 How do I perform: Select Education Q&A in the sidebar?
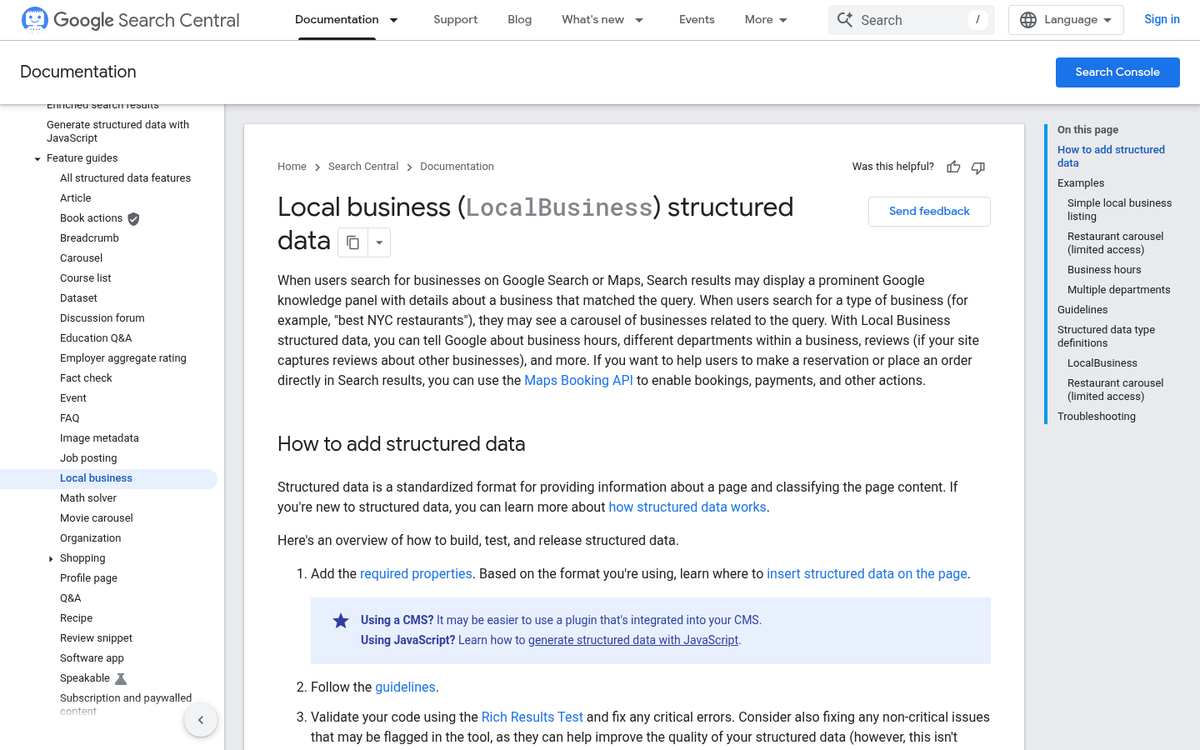[x=96, y=338]
